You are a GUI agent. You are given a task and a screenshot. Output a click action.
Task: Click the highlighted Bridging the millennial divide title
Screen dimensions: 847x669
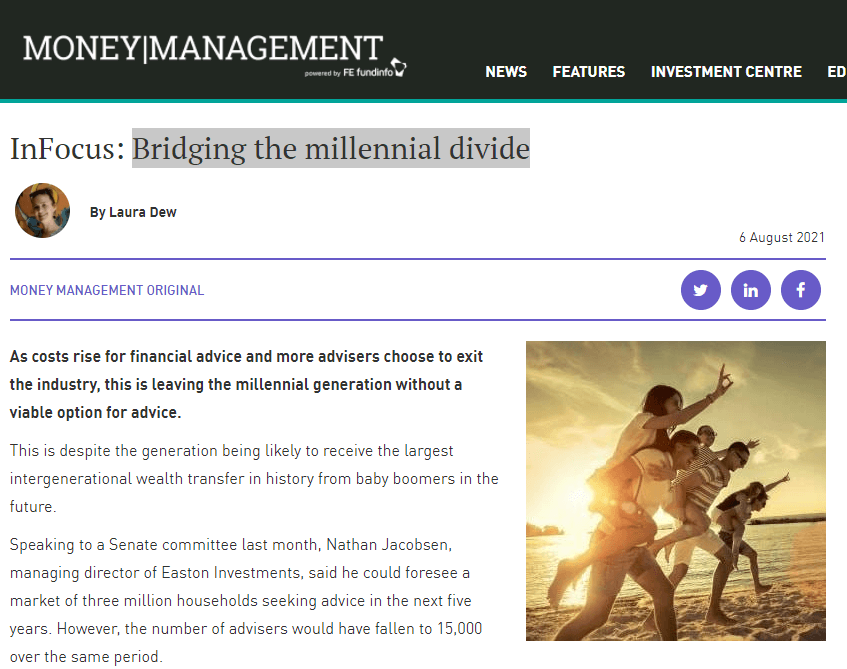point(331,148)
